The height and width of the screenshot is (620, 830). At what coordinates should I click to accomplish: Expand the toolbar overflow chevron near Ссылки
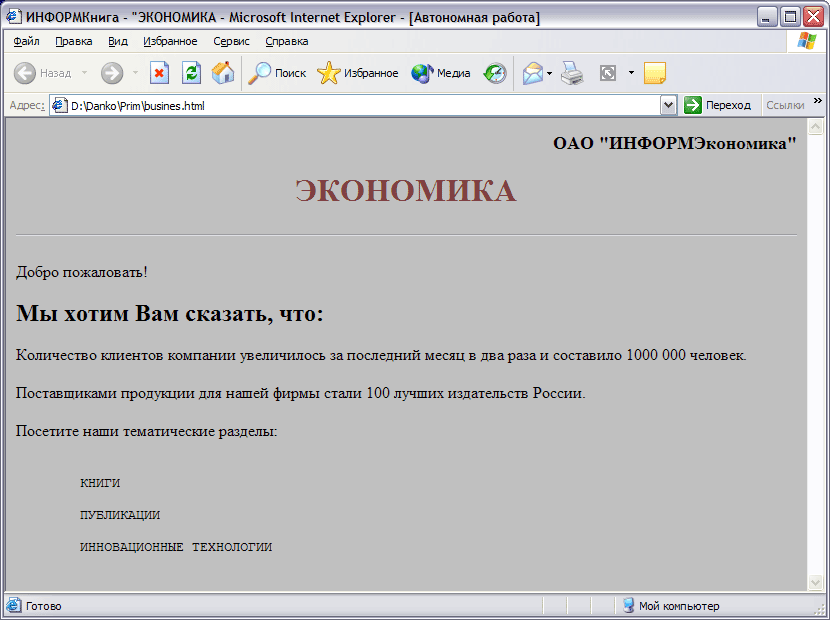[x=817, y=101]
